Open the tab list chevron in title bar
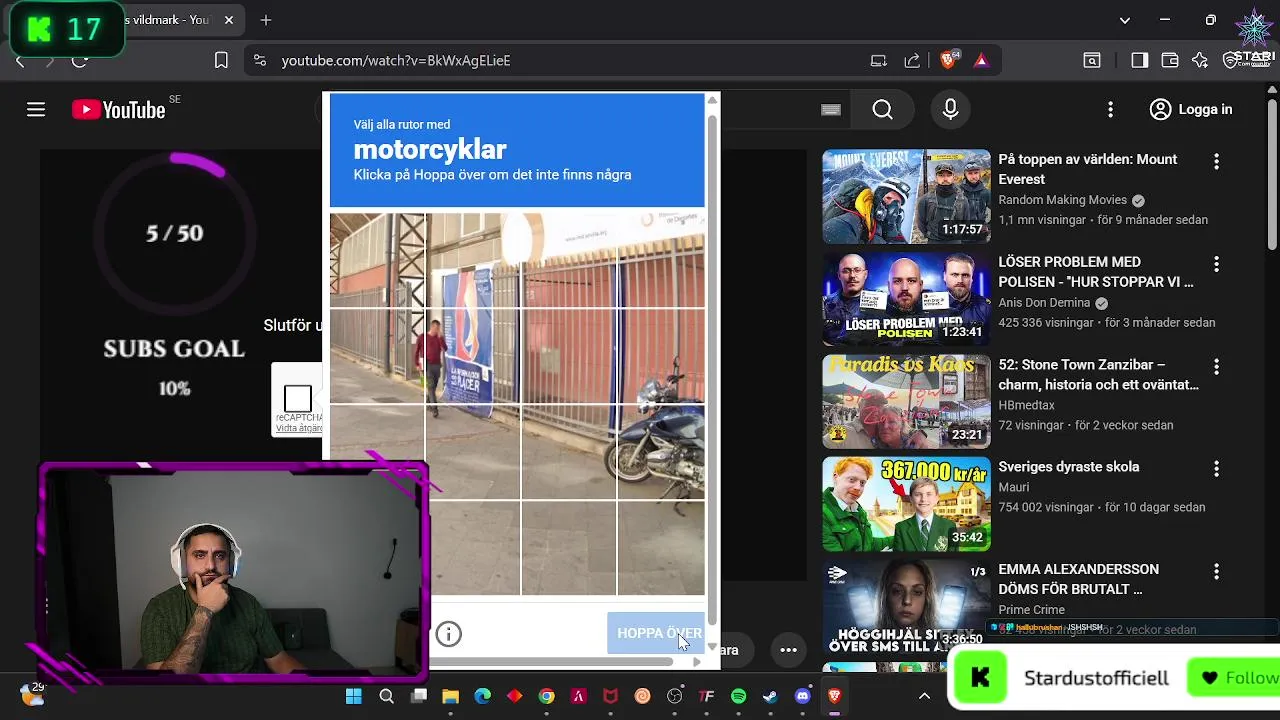Screen dimensions: 1280x720 click(x=1125, y=20)
